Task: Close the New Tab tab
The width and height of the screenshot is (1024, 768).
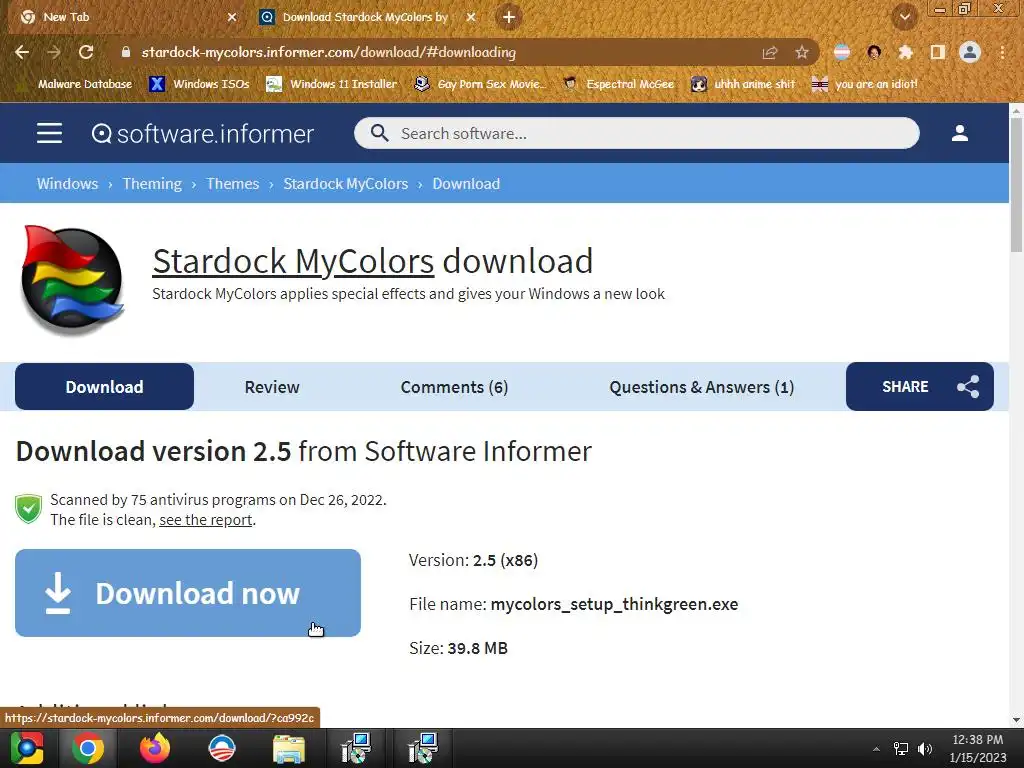Action: click(x=232, y=17)
